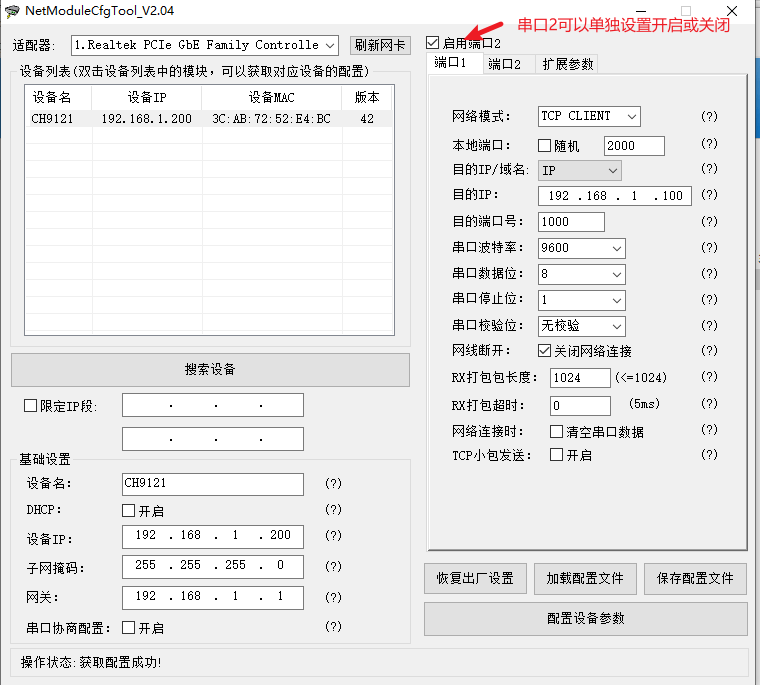760x685 pixels.
Task: Click the 设备IP address field in 基础设置
Action: point(213,536)
